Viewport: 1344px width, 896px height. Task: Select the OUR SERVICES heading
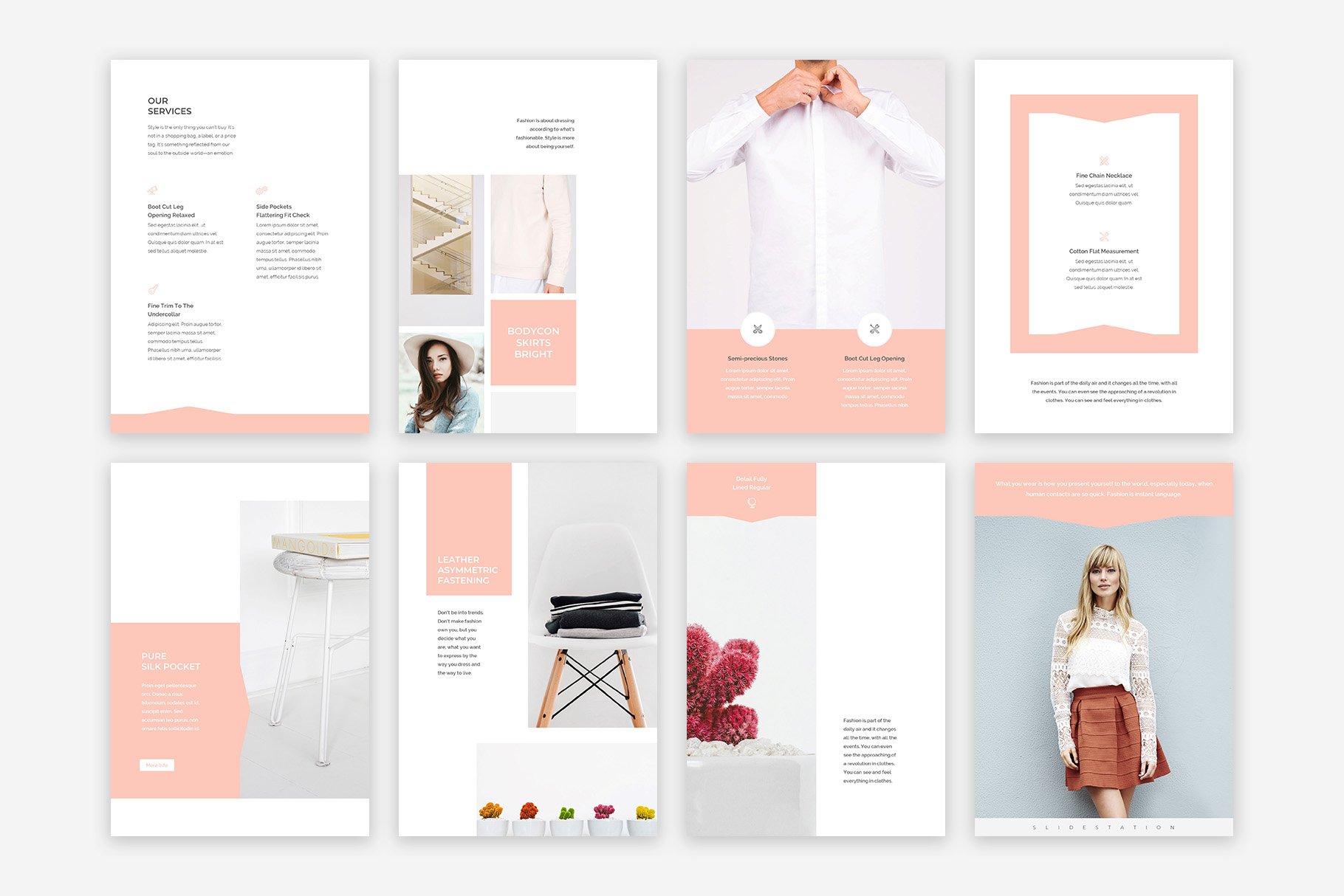pyautogui.click(x=168, y=106)
